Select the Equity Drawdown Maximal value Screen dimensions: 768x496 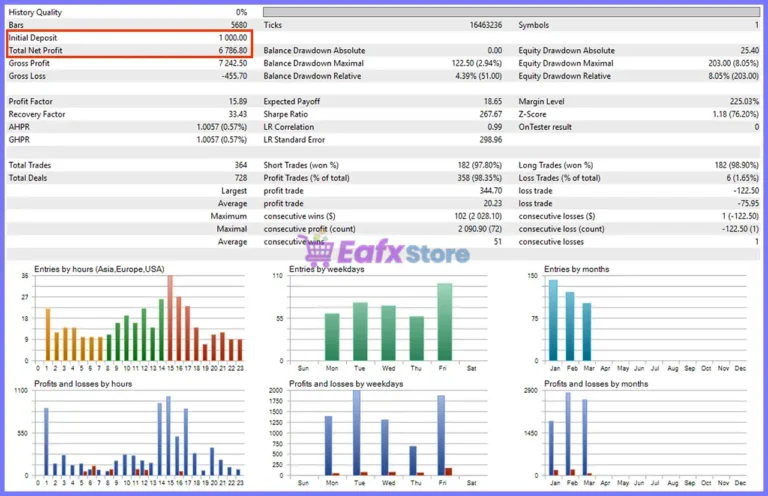point(733,63)
